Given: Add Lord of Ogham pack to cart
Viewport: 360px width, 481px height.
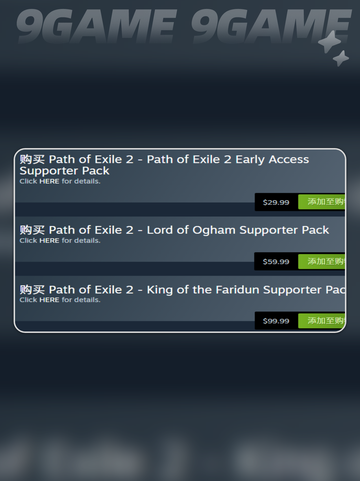Looking at the screenshot, I should click(x=321, y=261).
